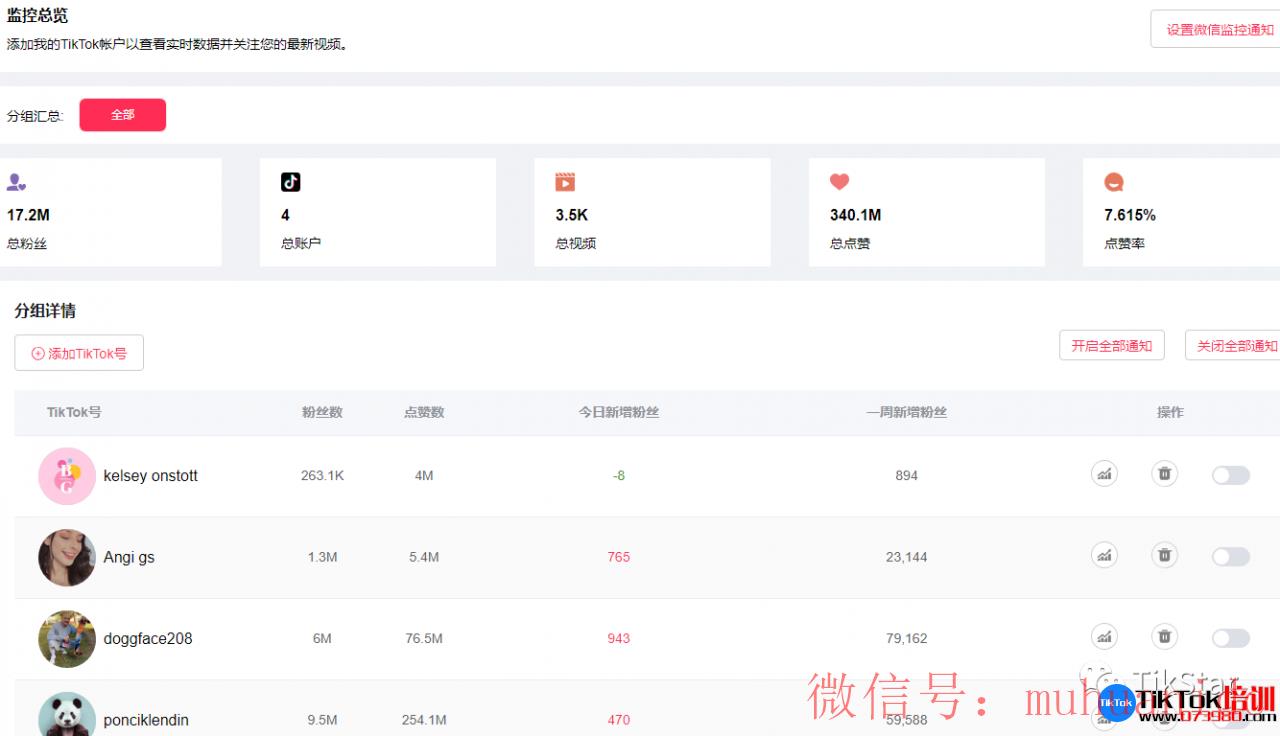Click the 分组详情 section heading
Viewport: 1280px width, 736px height.
pyautogui.click(x=45, y=311)
